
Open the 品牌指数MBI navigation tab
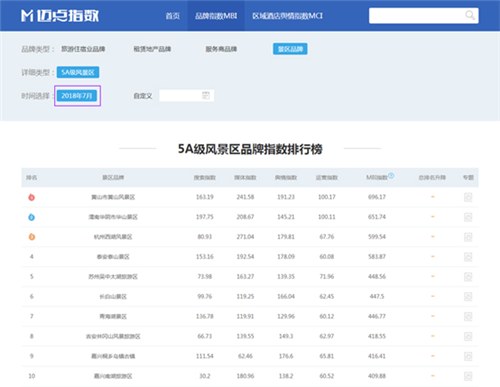pos(216,16)
